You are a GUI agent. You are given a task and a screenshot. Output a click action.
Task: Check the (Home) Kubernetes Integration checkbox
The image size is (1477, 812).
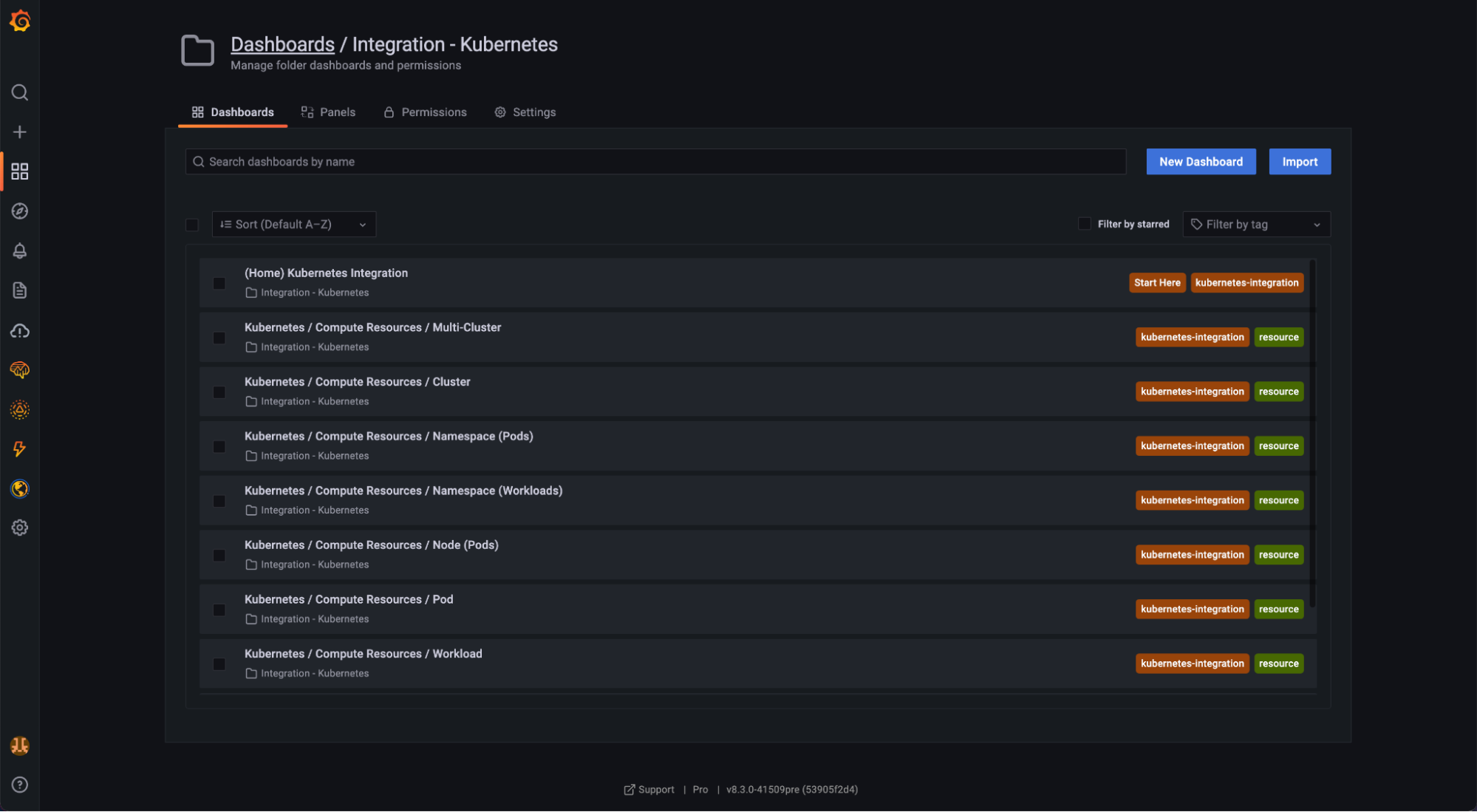219,283
